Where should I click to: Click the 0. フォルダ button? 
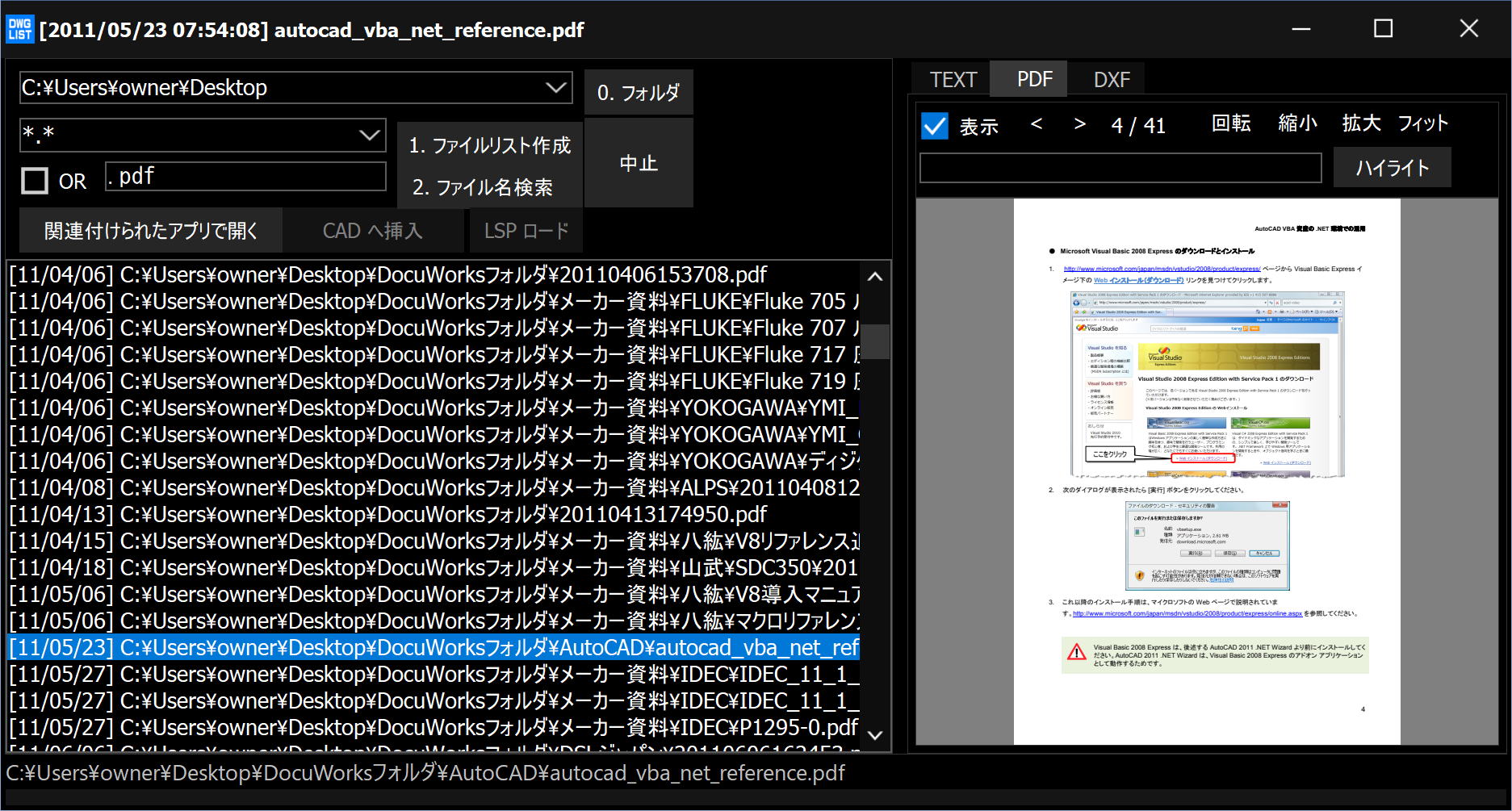point(639,93)
